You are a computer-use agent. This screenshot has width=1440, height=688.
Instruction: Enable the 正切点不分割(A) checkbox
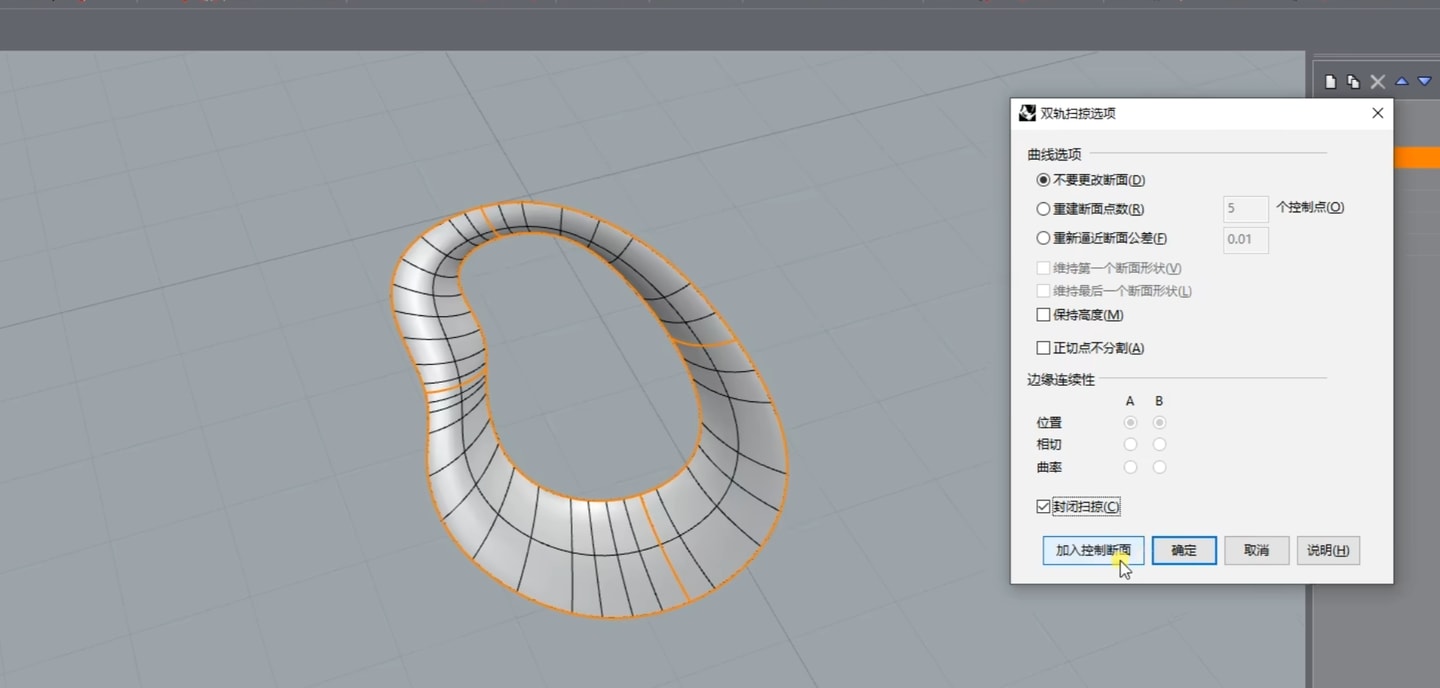[1043, 348]
